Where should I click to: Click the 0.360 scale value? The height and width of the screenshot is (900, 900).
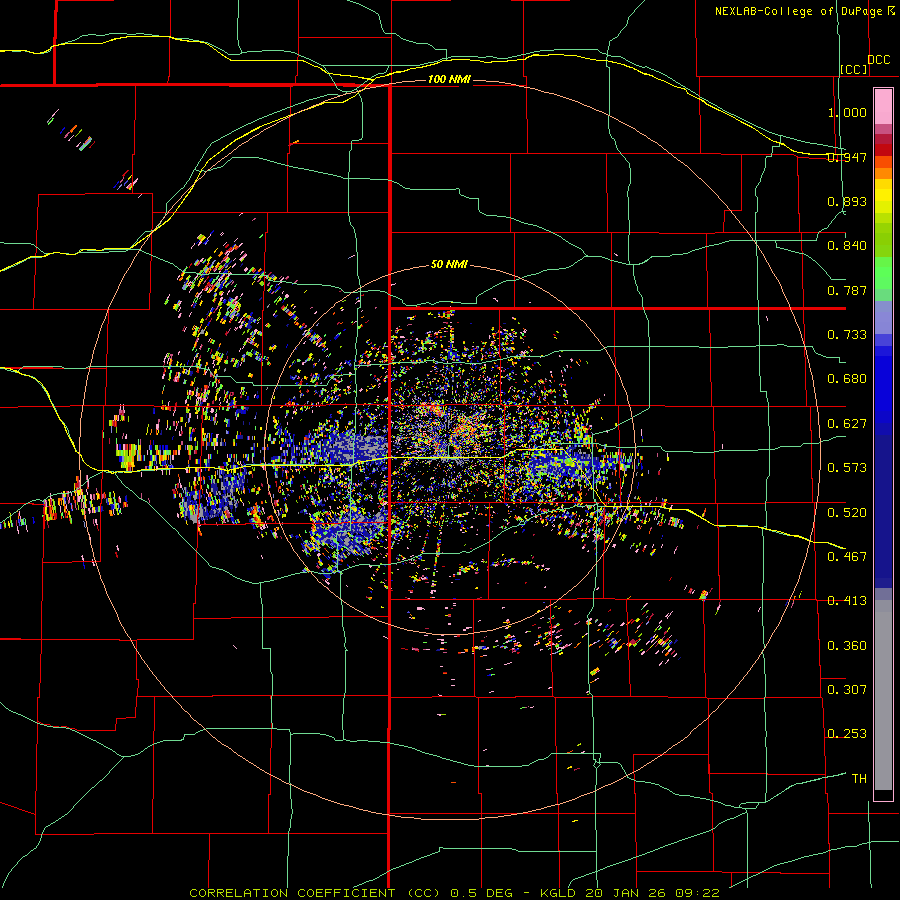click(x=847, y=646)
